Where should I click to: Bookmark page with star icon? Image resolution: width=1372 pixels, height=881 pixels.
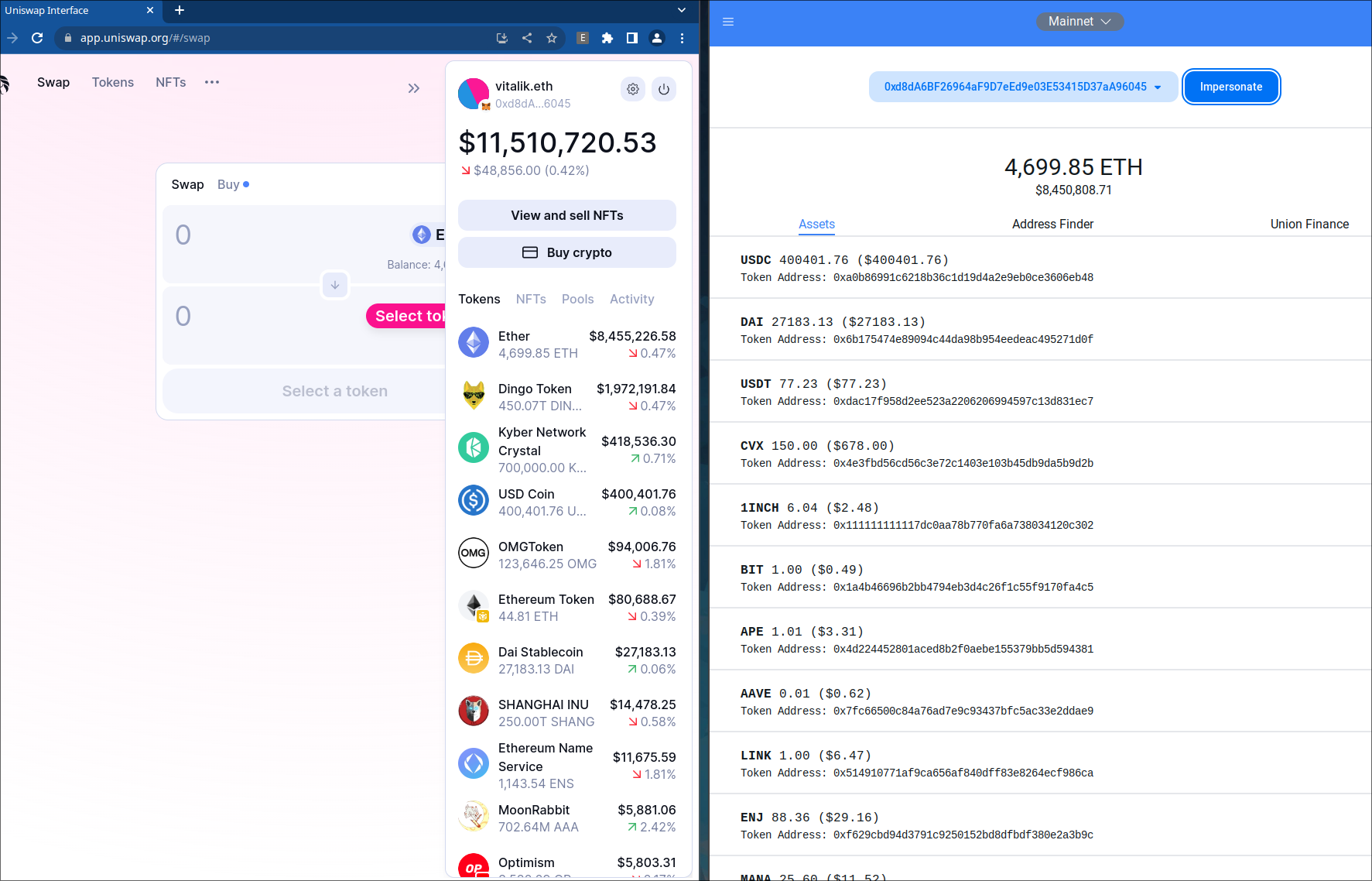(x=552, y=38)
